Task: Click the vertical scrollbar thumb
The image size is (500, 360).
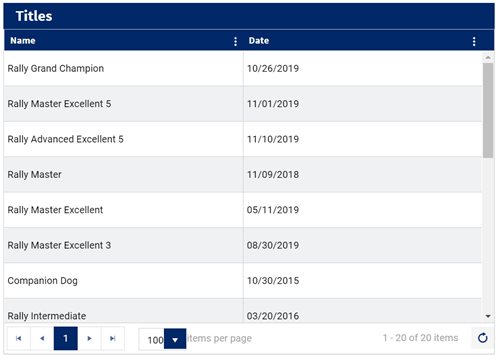Action: pos(488,110)
